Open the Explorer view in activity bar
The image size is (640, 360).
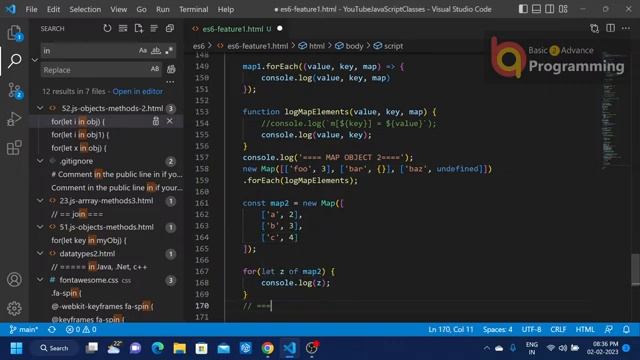tap(14, 33)
